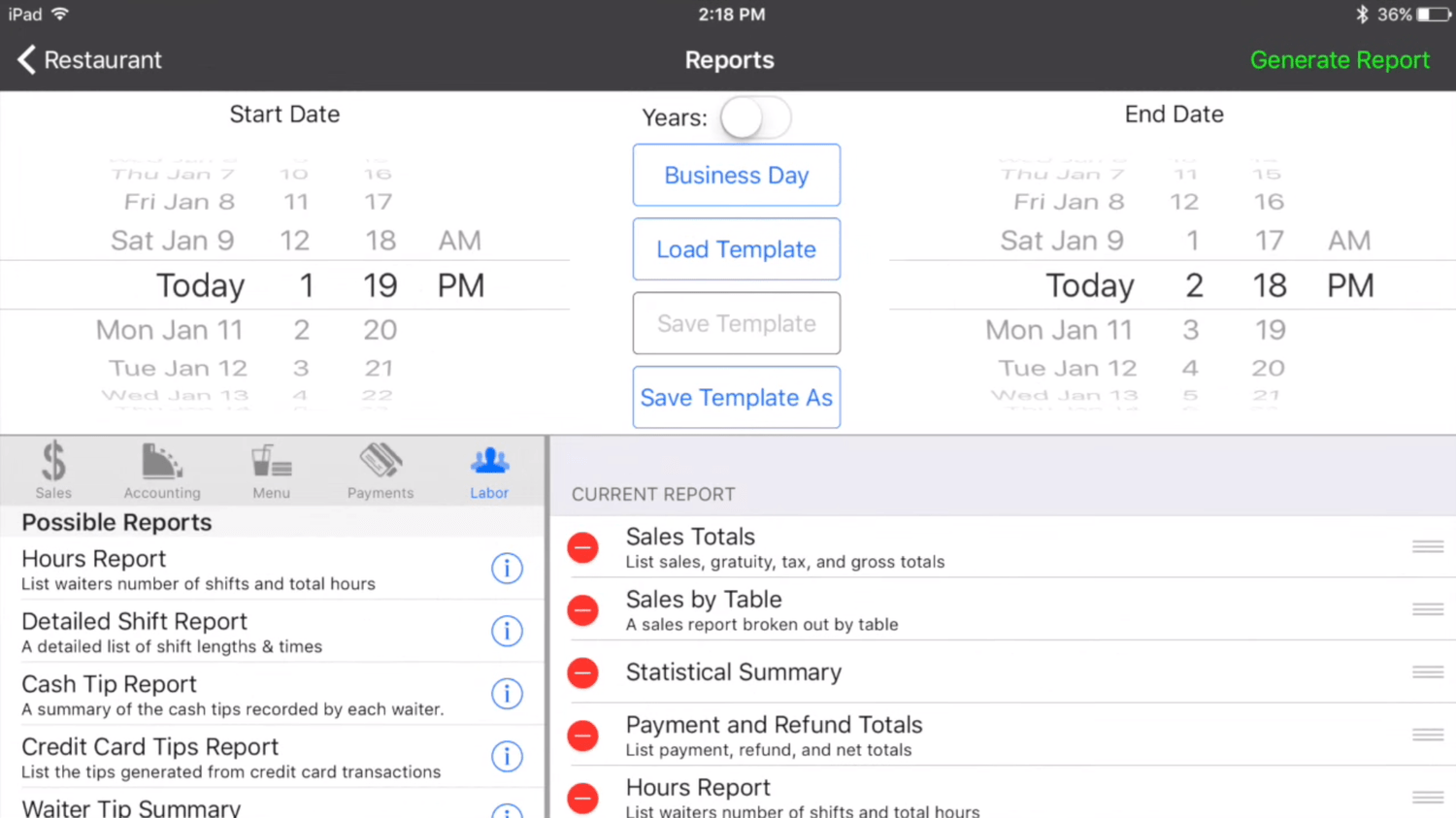1456x818 pixels.
Task: Click the Menu report category icon
Action: coord(272,471)
